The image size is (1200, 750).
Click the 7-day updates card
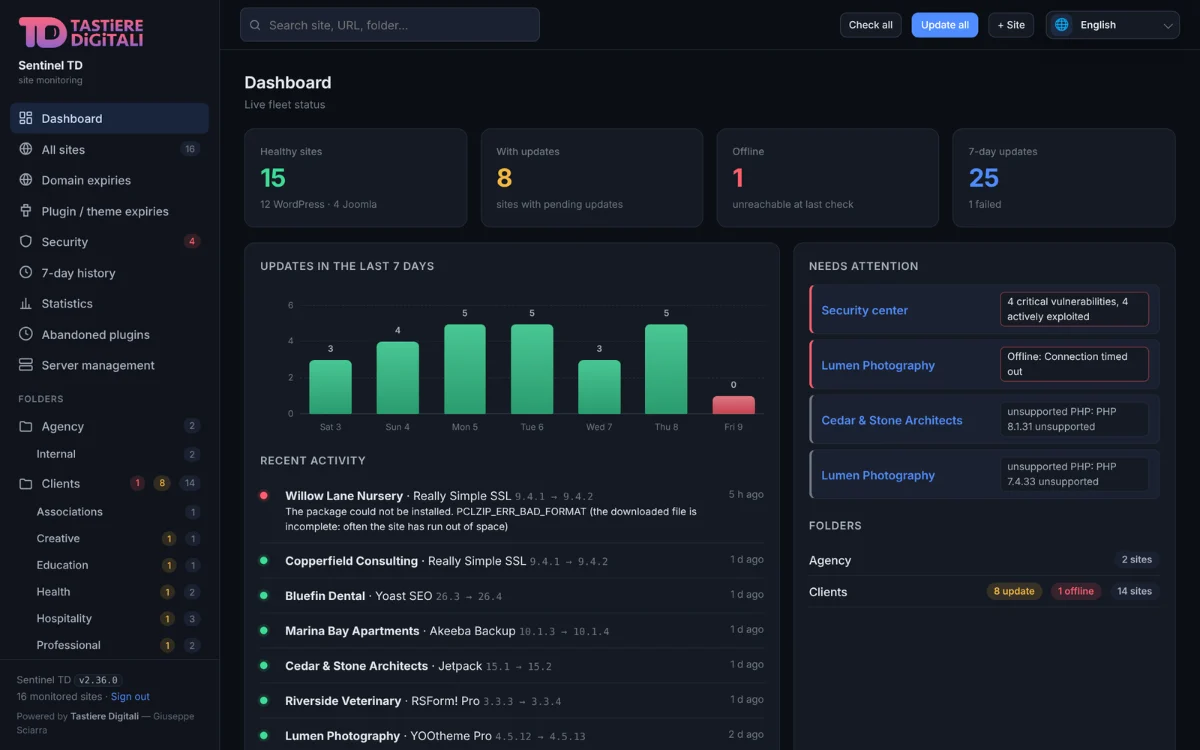1064,178
